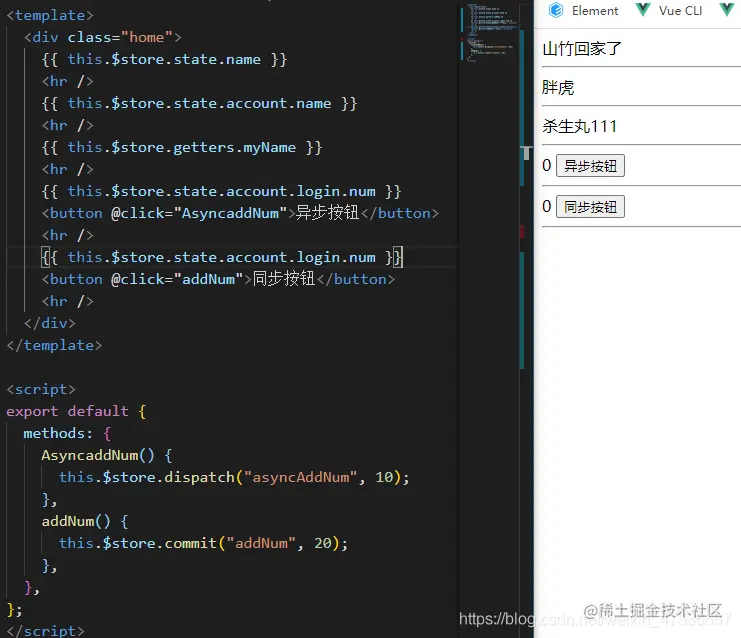Viewport: 741px width, 638px height.
Task: Click the this.$store.state.name expression
Action: point(164,59)
